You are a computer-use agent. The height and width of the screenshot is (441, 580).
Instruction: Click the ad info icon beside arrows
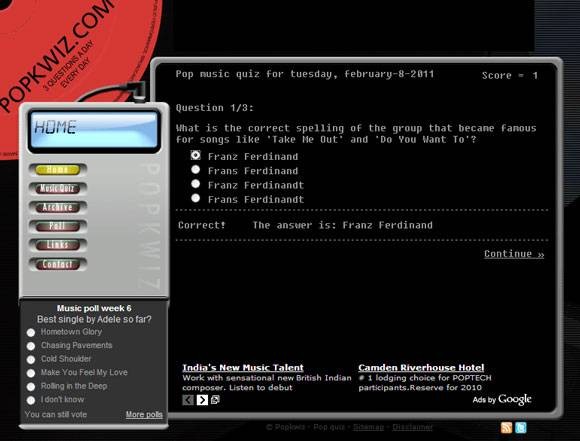pyautogui.click(x=215, y=400)
